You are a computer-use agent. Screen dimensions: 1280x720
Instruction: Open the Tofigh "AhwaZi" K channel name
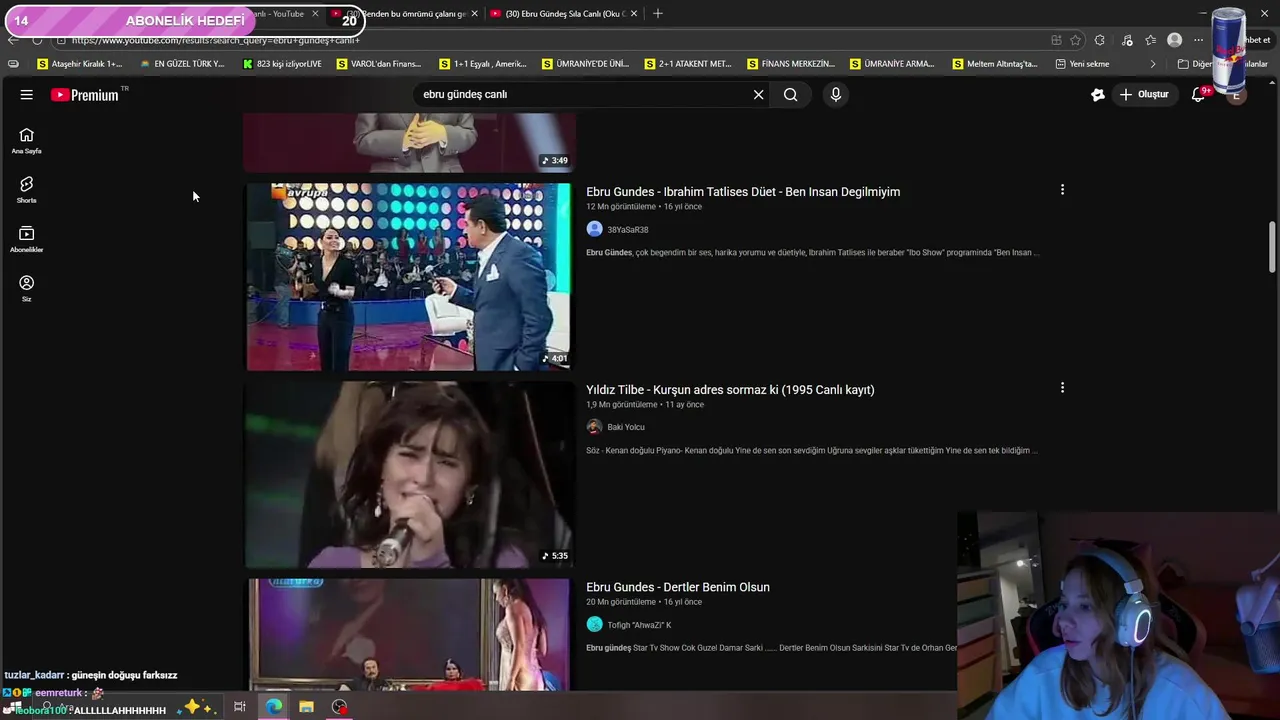[x=639, y=625]
